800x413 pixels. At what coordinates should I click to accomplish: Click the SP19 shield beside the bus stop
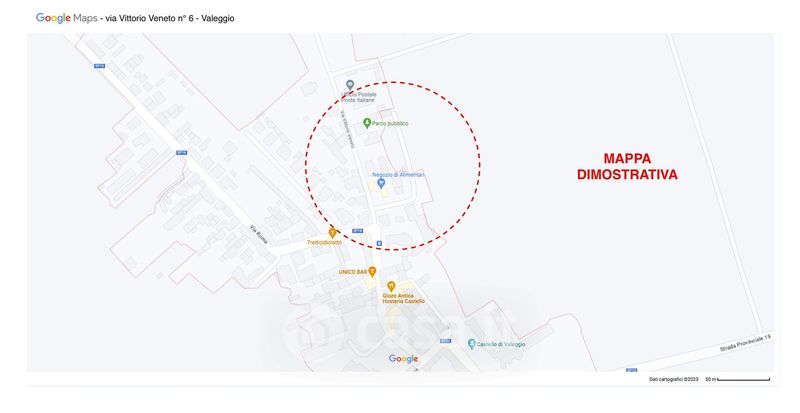358,231
